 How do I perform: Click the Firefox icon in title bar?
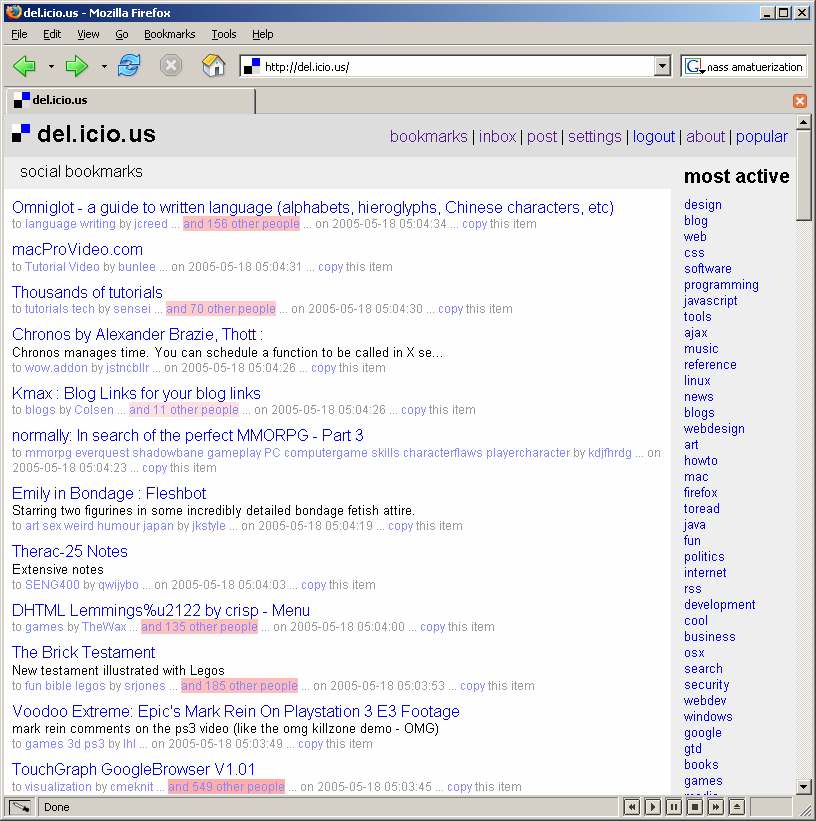pos(13,12)
